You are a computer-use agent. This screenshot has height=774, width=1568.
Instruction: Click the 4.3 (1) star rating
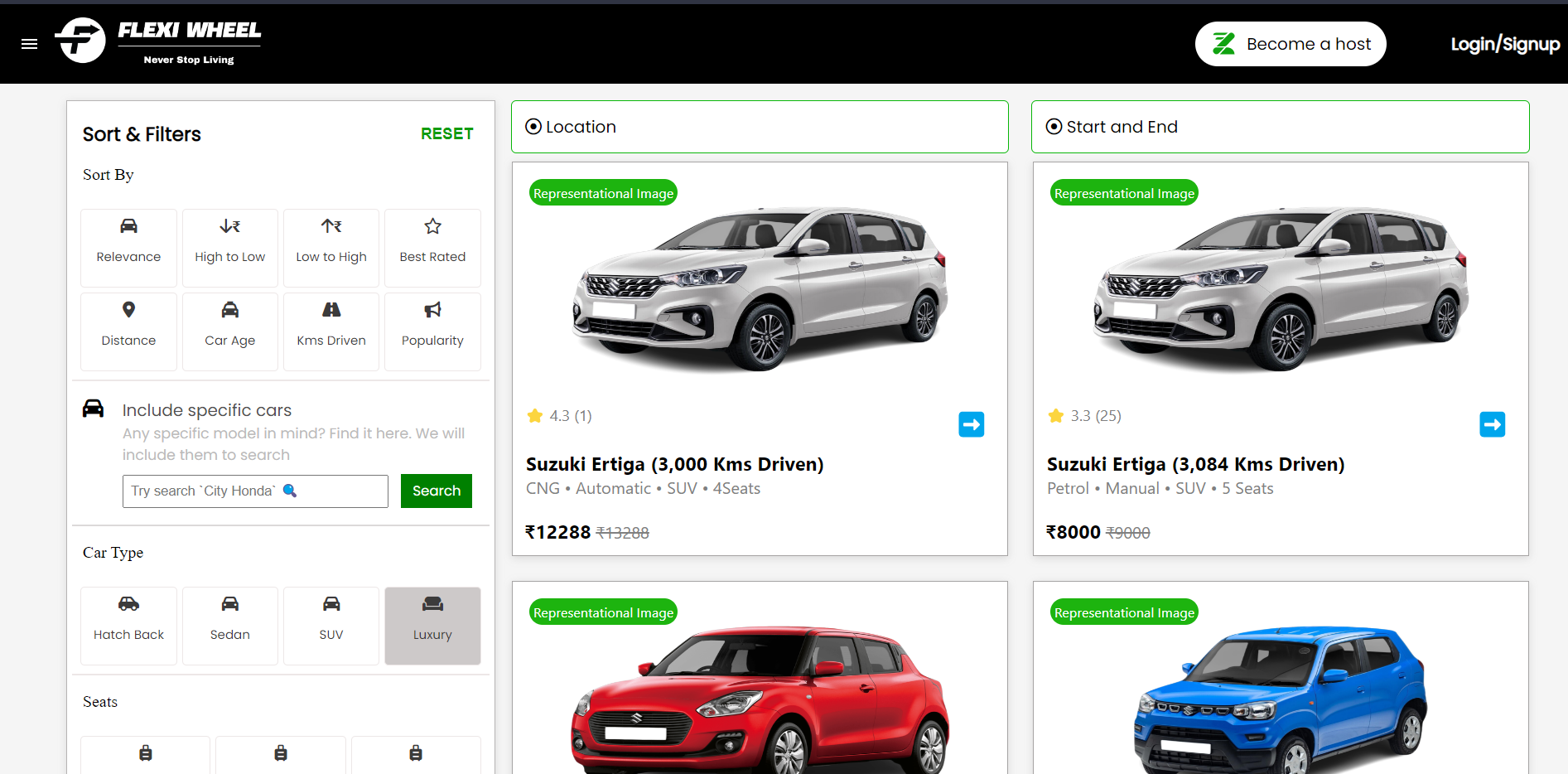pos(560,416)
